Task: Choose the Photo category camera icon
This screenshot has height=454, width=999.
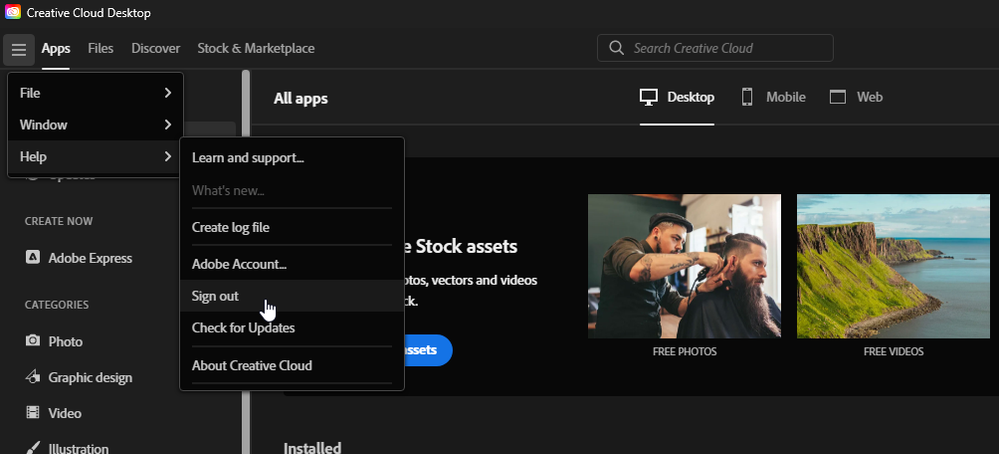Action: tap(32, 341)
